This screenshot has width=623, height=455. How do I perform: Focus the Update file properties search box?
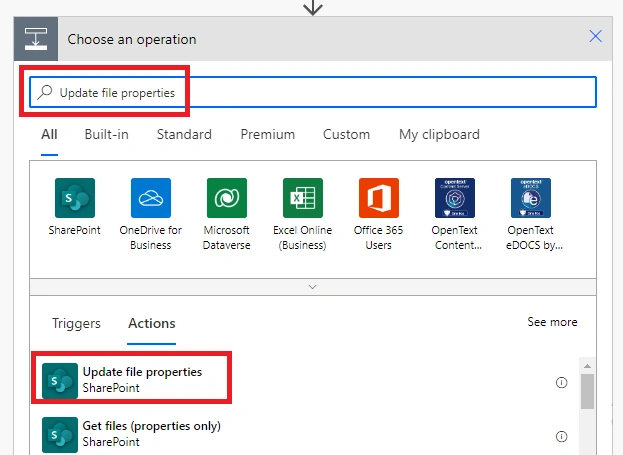coord(313,92)
